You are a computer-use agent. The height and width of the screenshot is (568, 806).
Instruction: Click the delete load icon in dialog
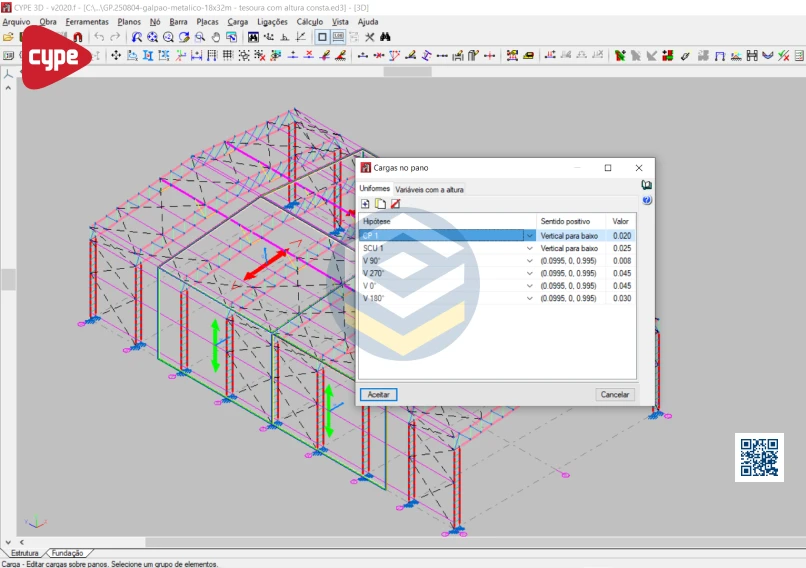[x=395, y=204]
